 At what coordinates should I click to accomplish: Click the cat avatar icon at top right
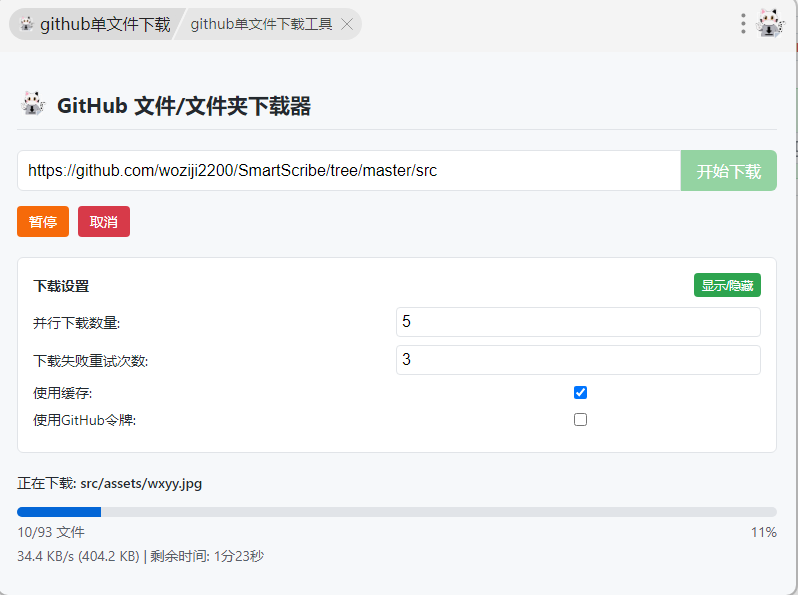(770, 23)
